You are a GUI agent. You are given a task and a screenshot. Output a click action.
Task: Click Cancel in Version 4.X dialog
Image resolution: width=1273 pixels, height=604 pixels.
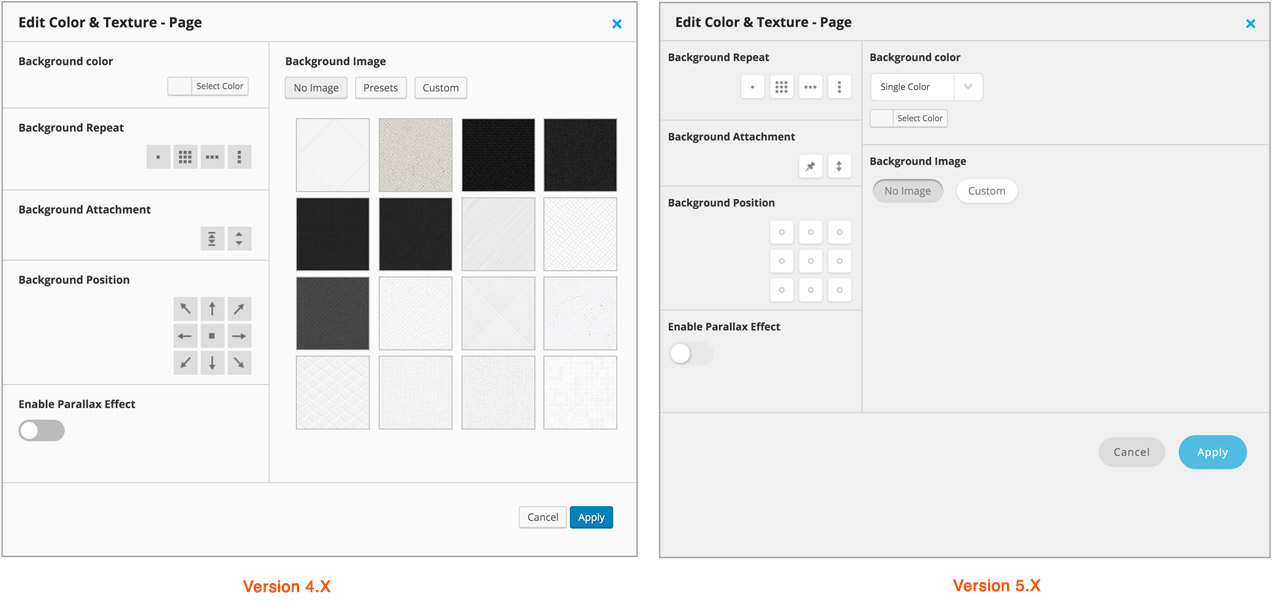pyautogui.click(x=543, y=517)
